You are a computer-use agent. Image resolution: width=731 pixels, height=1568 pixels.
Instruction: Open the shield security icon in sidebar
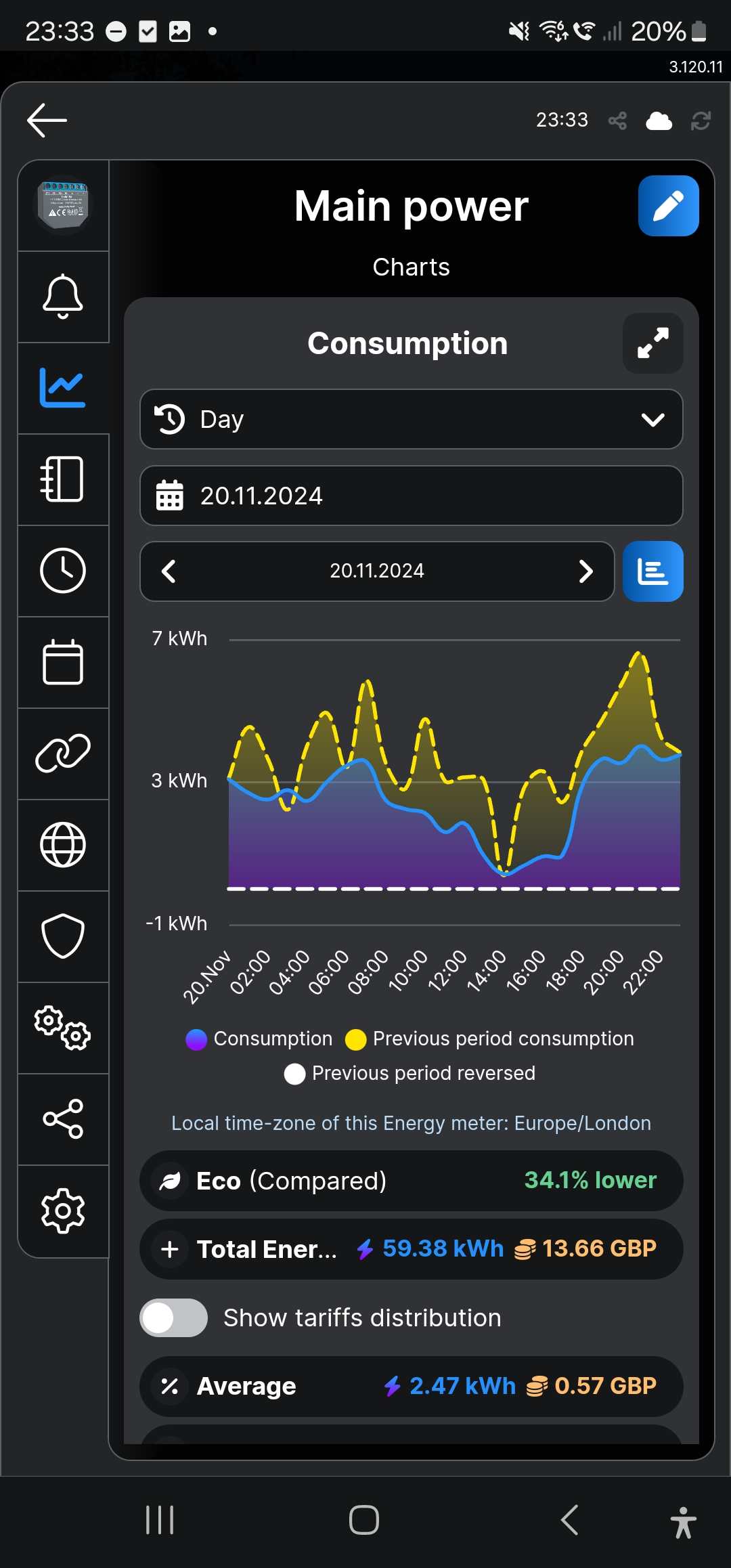(x=63, y=936)
